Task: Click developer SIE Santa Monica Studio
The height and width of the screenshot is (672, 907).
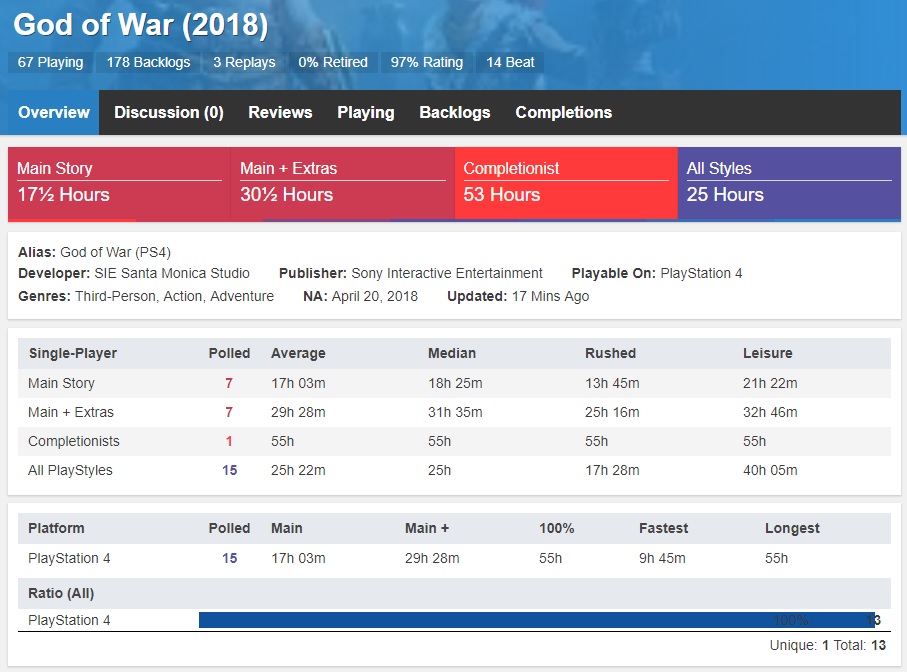Action: click(172, 273)
